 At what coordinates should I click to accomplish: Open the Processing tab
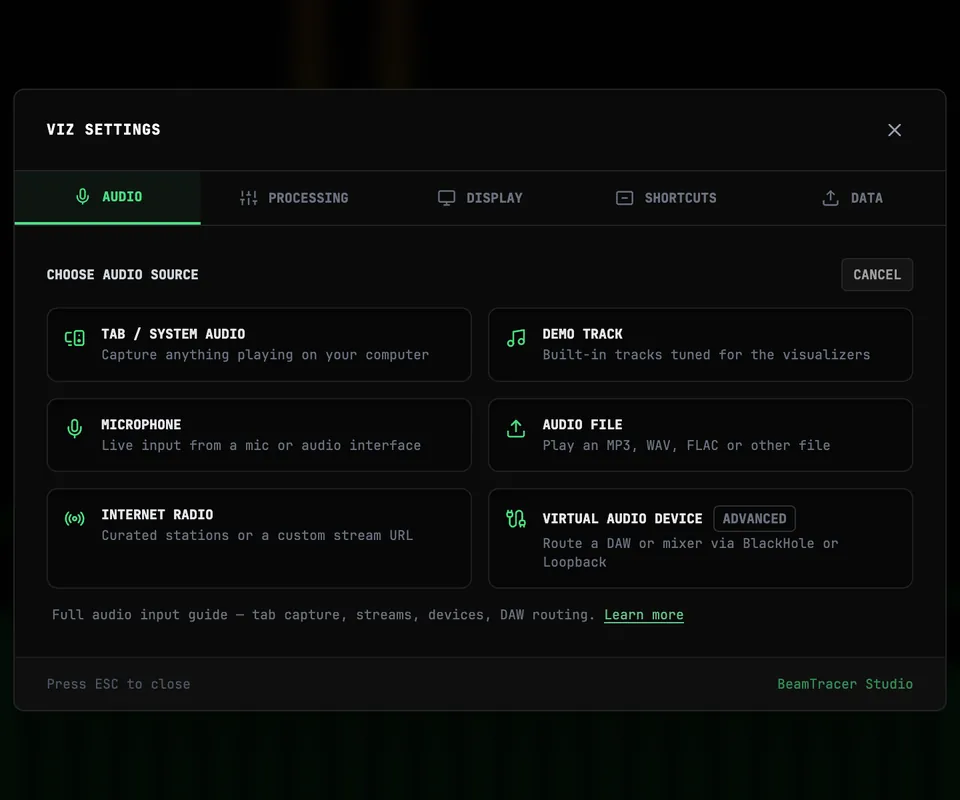(294, 198)
